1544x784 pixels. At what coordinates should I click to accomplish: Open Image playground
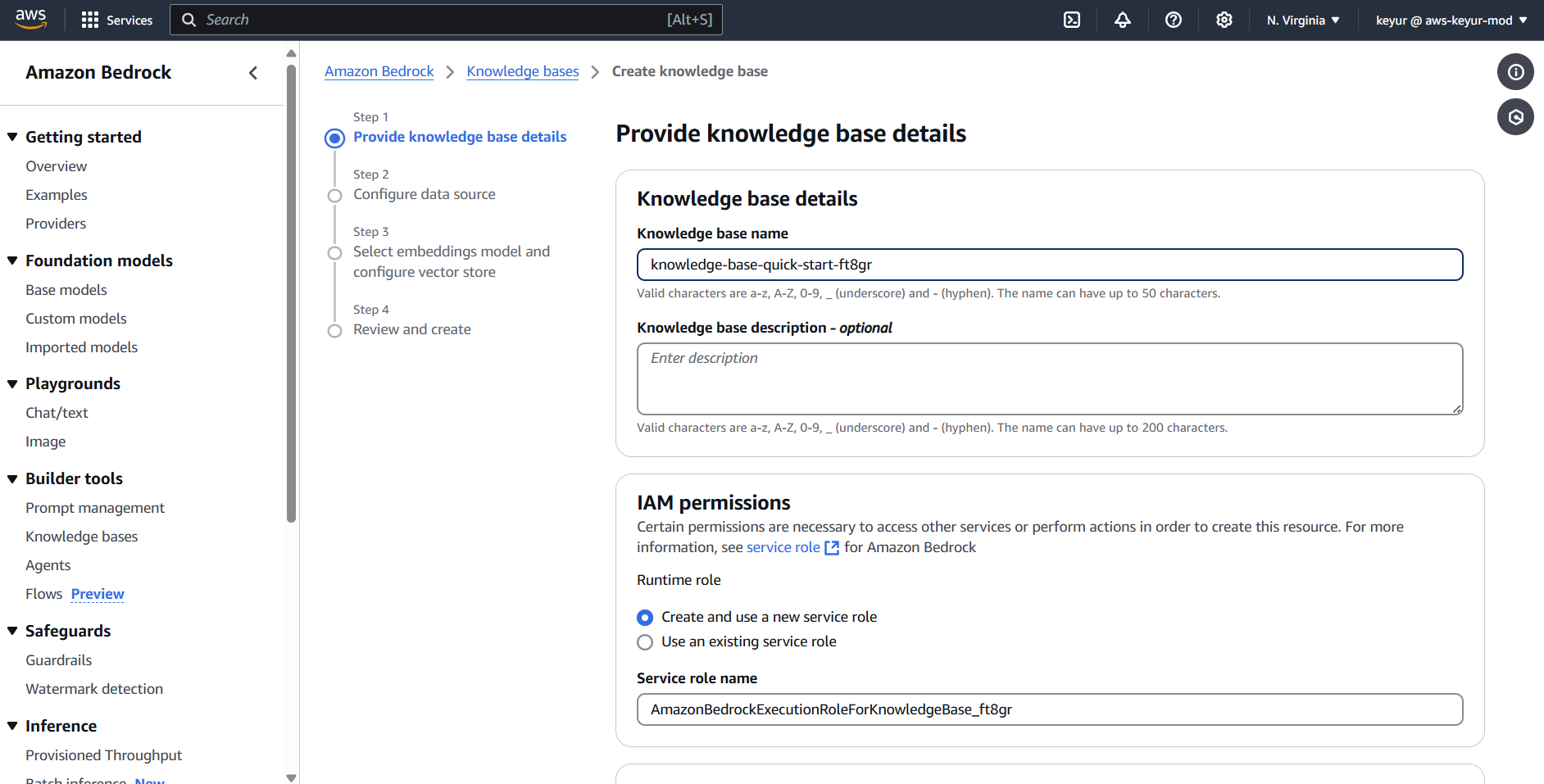click(45, 442)
